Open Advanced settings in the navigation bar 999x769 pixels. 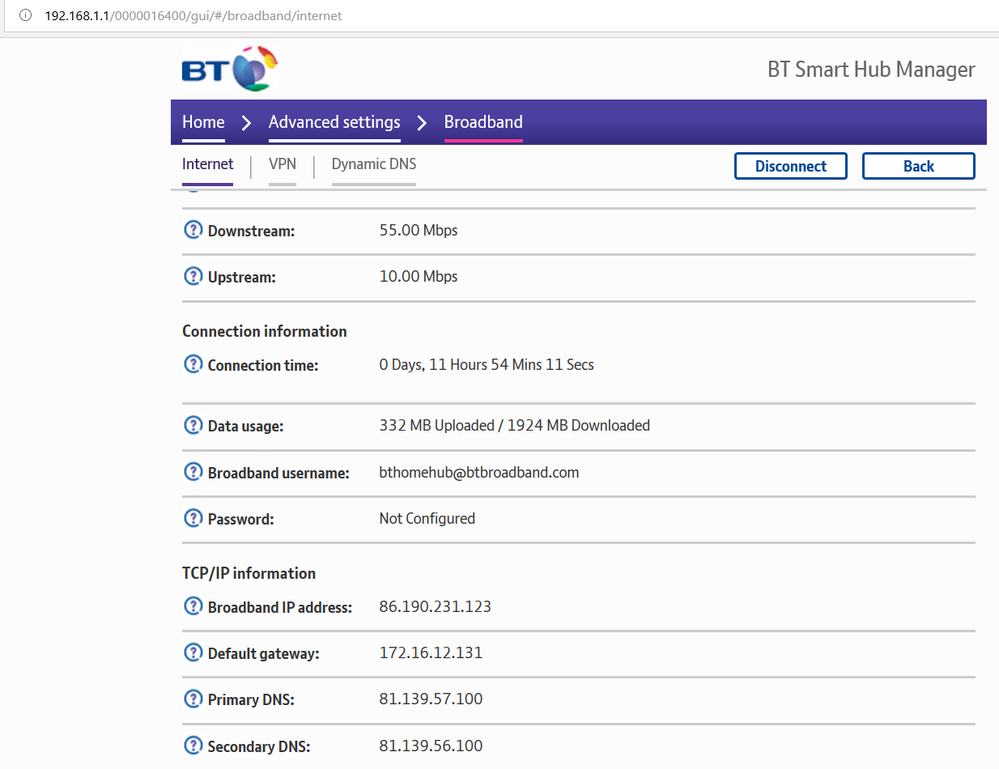tap(334, 122)
